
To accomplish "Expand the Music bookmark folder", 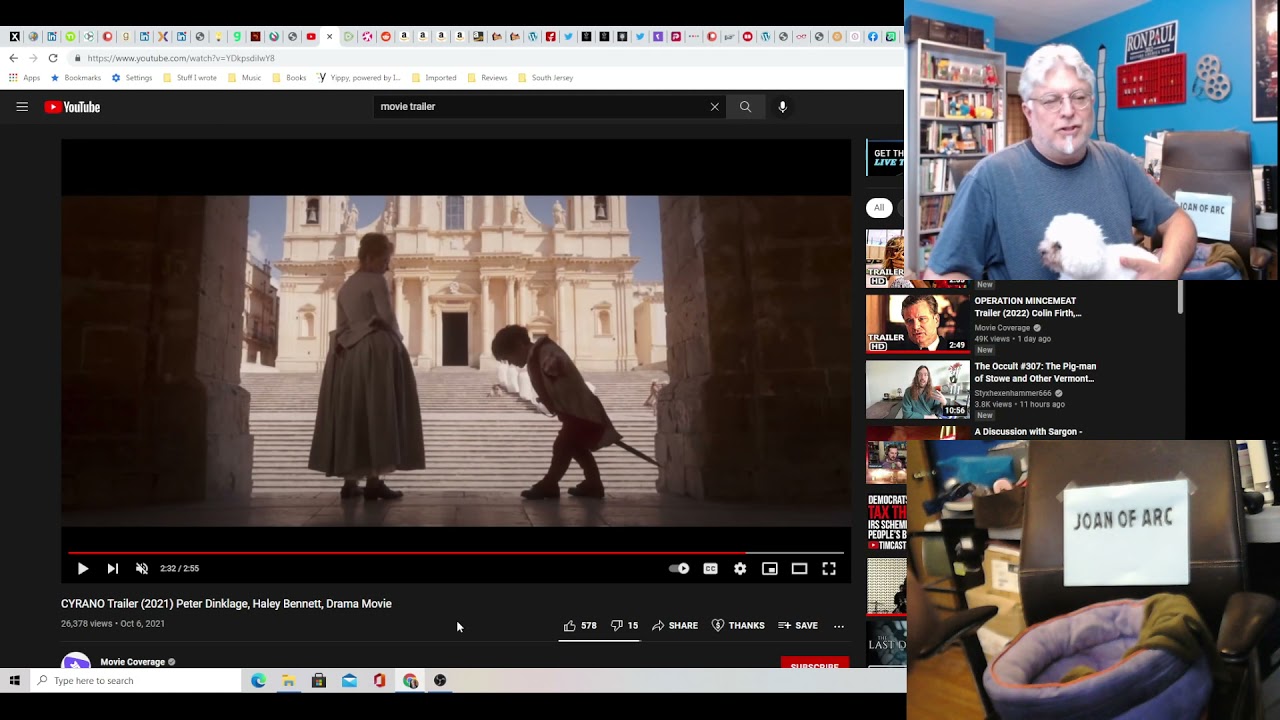I will pyautogui.click(x=244, y=78).
